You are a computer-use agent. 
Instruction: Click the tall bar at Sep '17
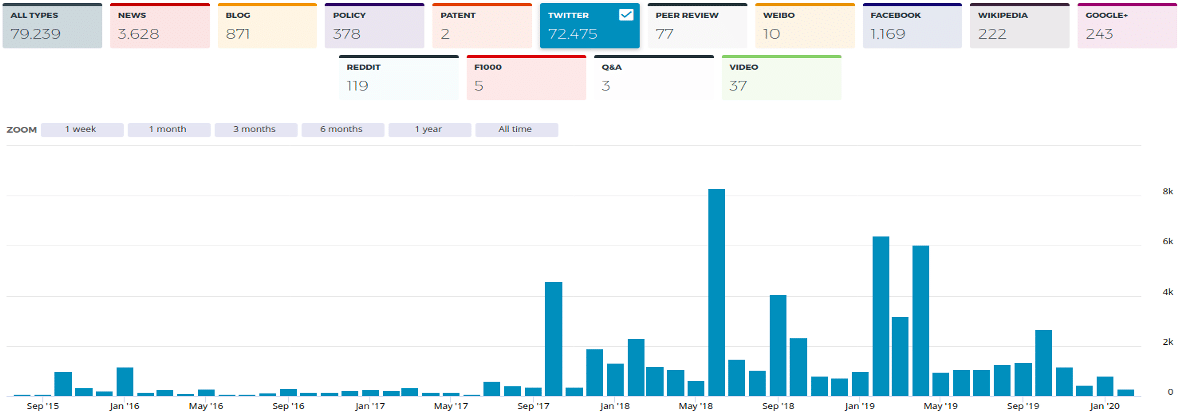(x=553, y=338)
